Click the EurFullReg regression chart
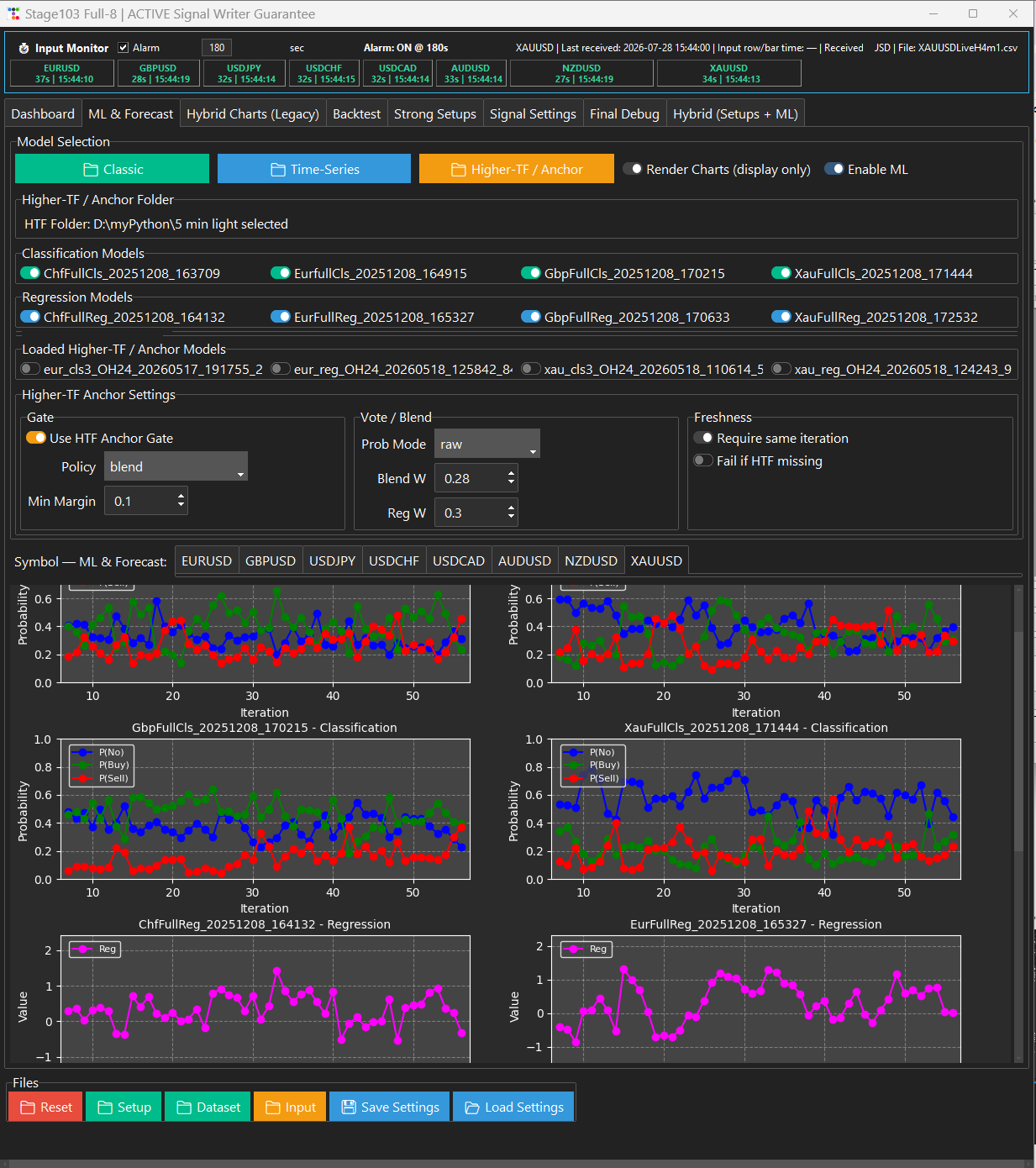This screenshot has height=1168, width=1036. [x=755, y=998]
